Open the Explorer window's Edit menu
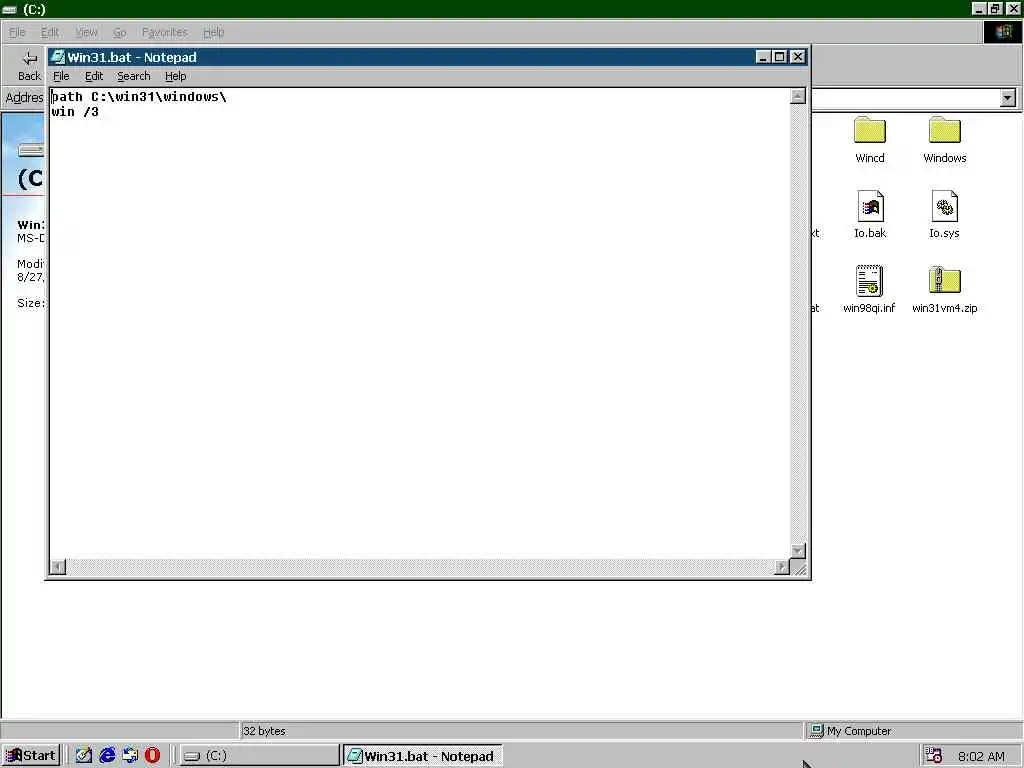This screenshot has height=768, width=1024. 50,32
